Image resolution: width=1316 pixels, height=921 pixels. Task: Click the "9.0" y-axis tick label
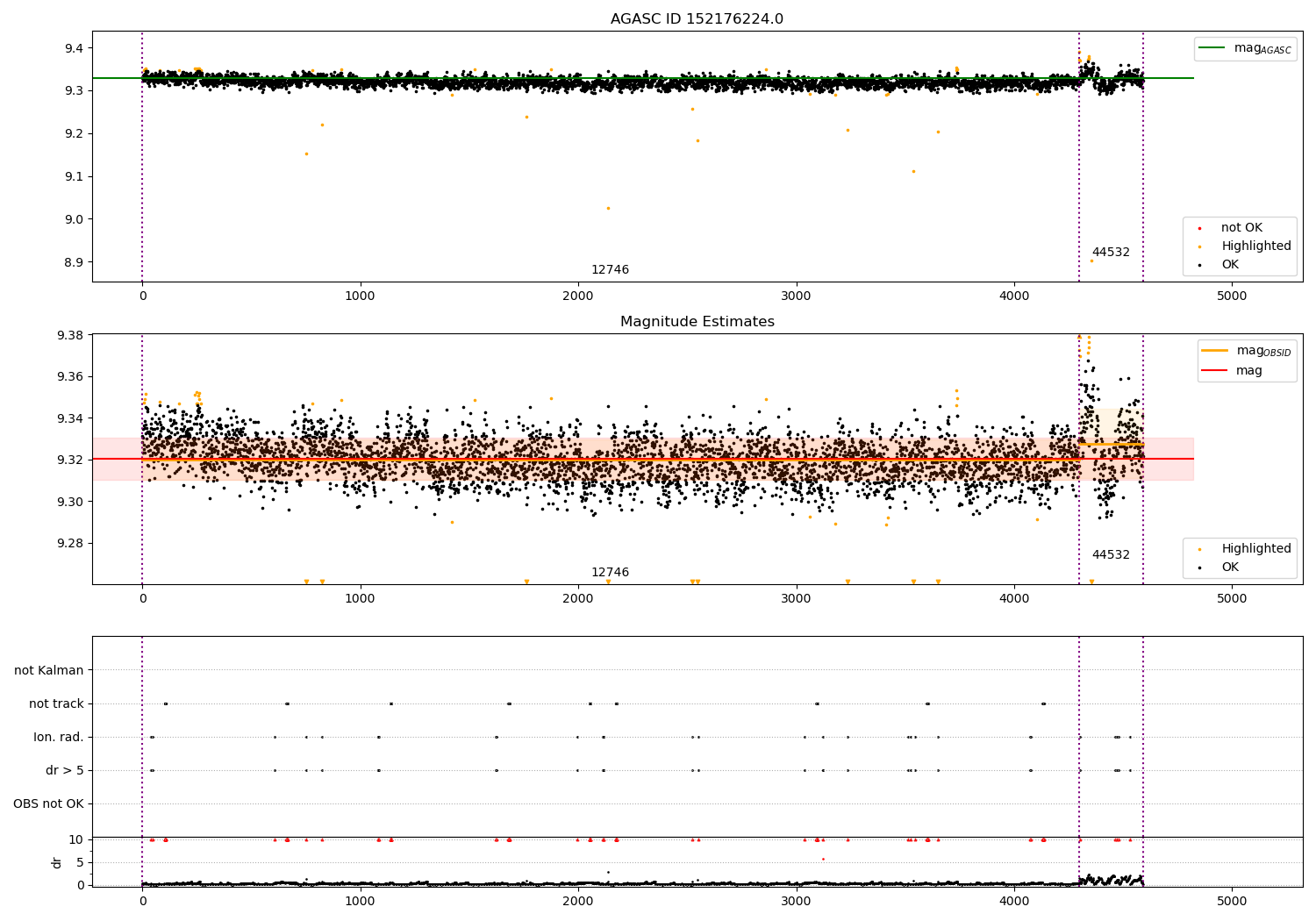coord(74,220)
